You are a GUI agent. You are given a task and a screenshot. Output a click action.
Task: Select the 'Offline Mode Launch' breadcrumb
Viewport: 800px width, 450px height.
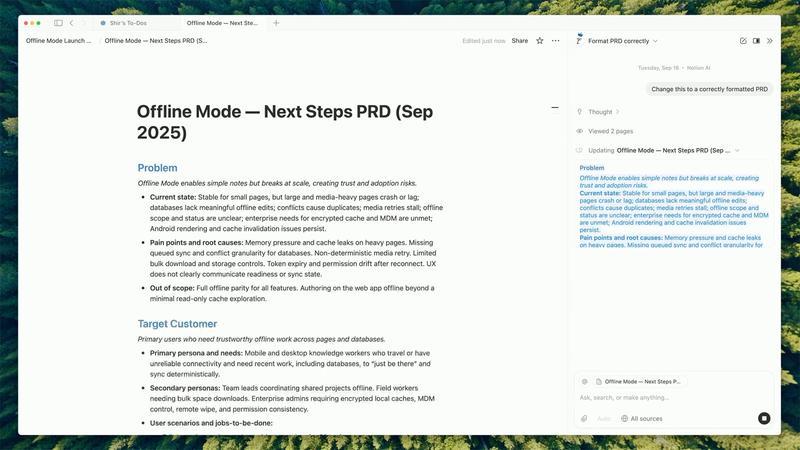pyautogui.click(x=58, y=41)
